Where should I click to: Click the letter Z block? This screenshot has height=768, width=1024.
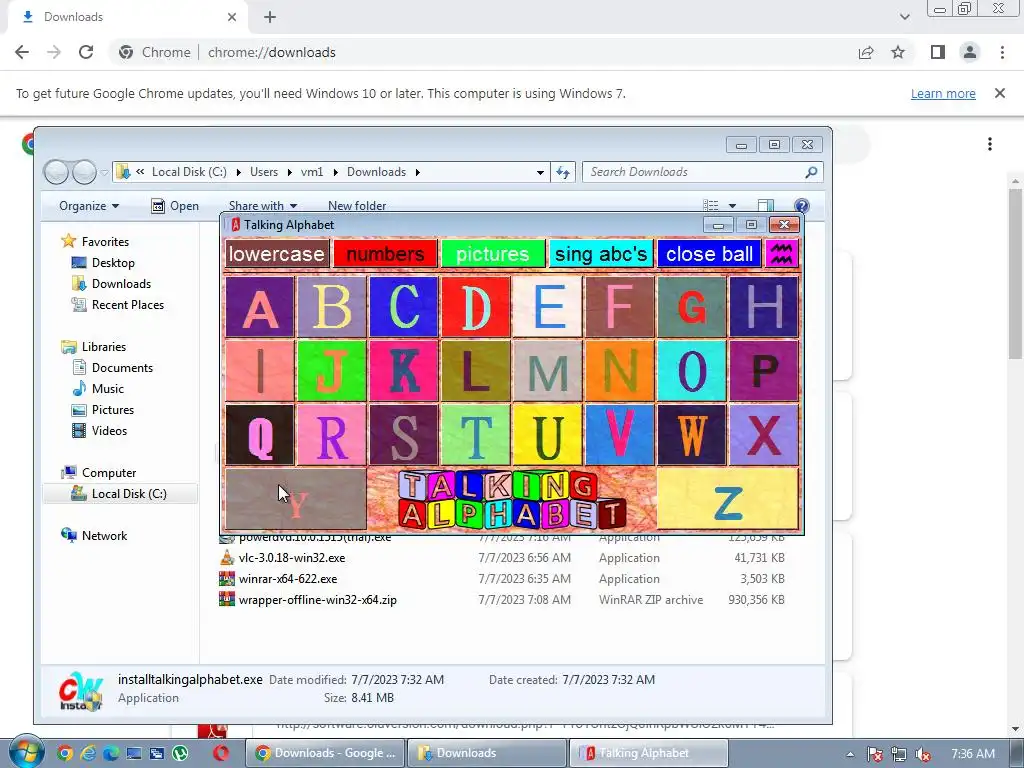tap(728, 498)
